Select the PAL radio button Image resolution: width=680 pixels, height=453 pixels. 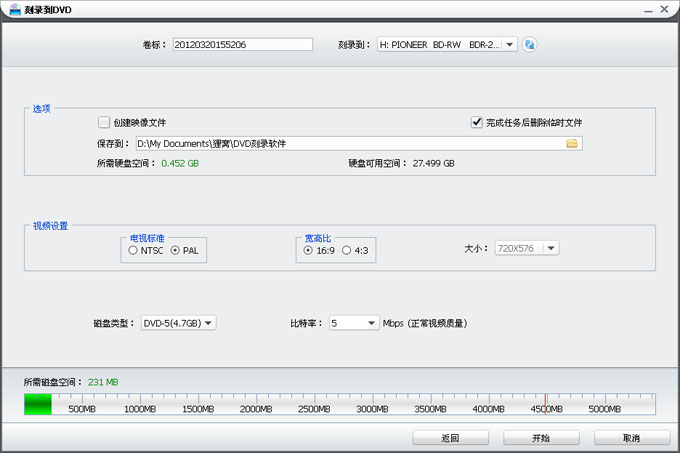175,251
